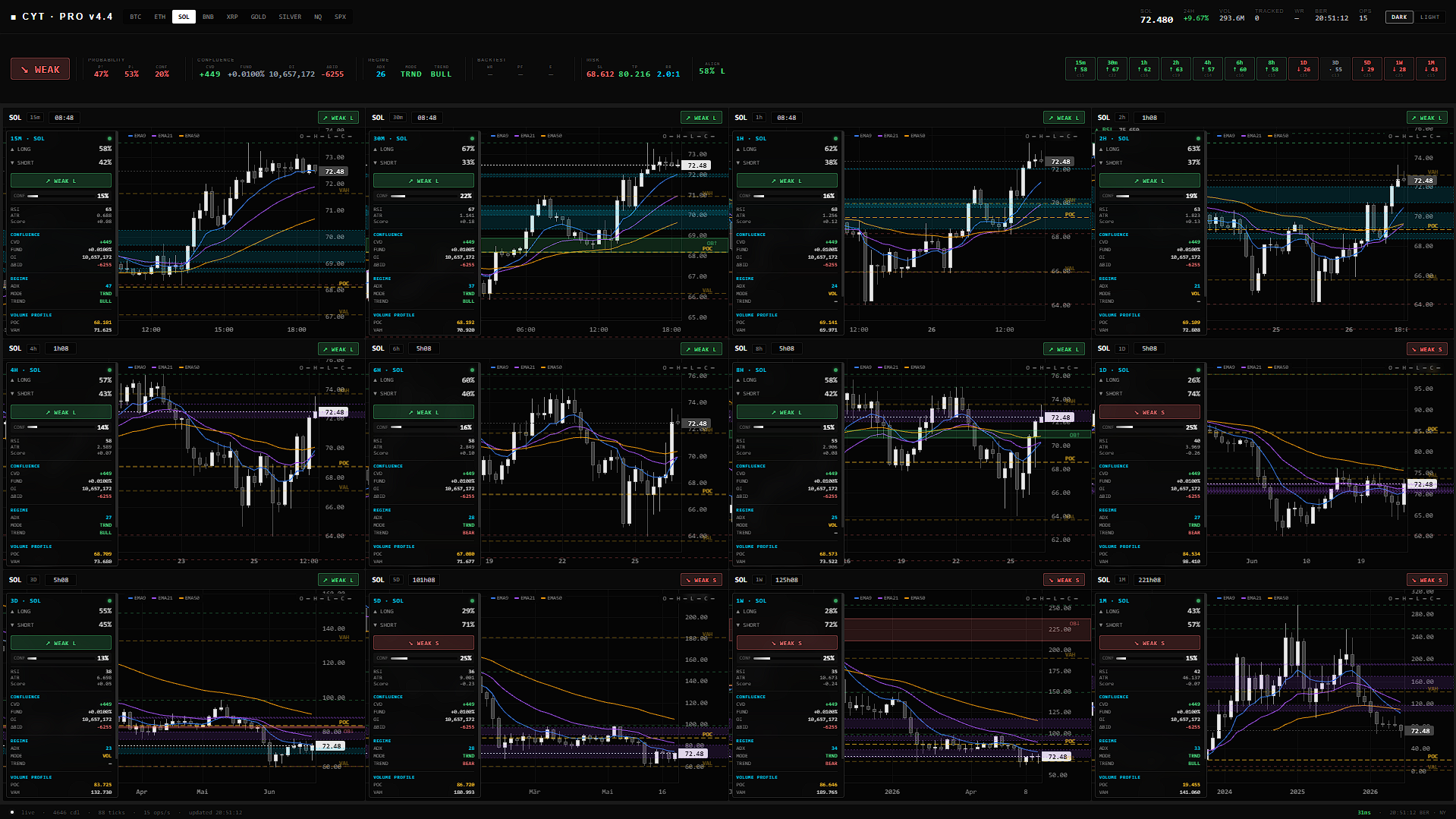
Task: Click green status dot in 1H SOL panel
Action: coord(835,139)
